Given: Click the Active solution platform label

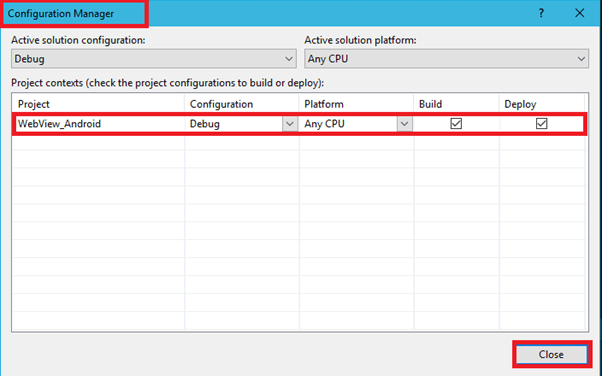Looking at the screenshot, I should tap(360, 40).
